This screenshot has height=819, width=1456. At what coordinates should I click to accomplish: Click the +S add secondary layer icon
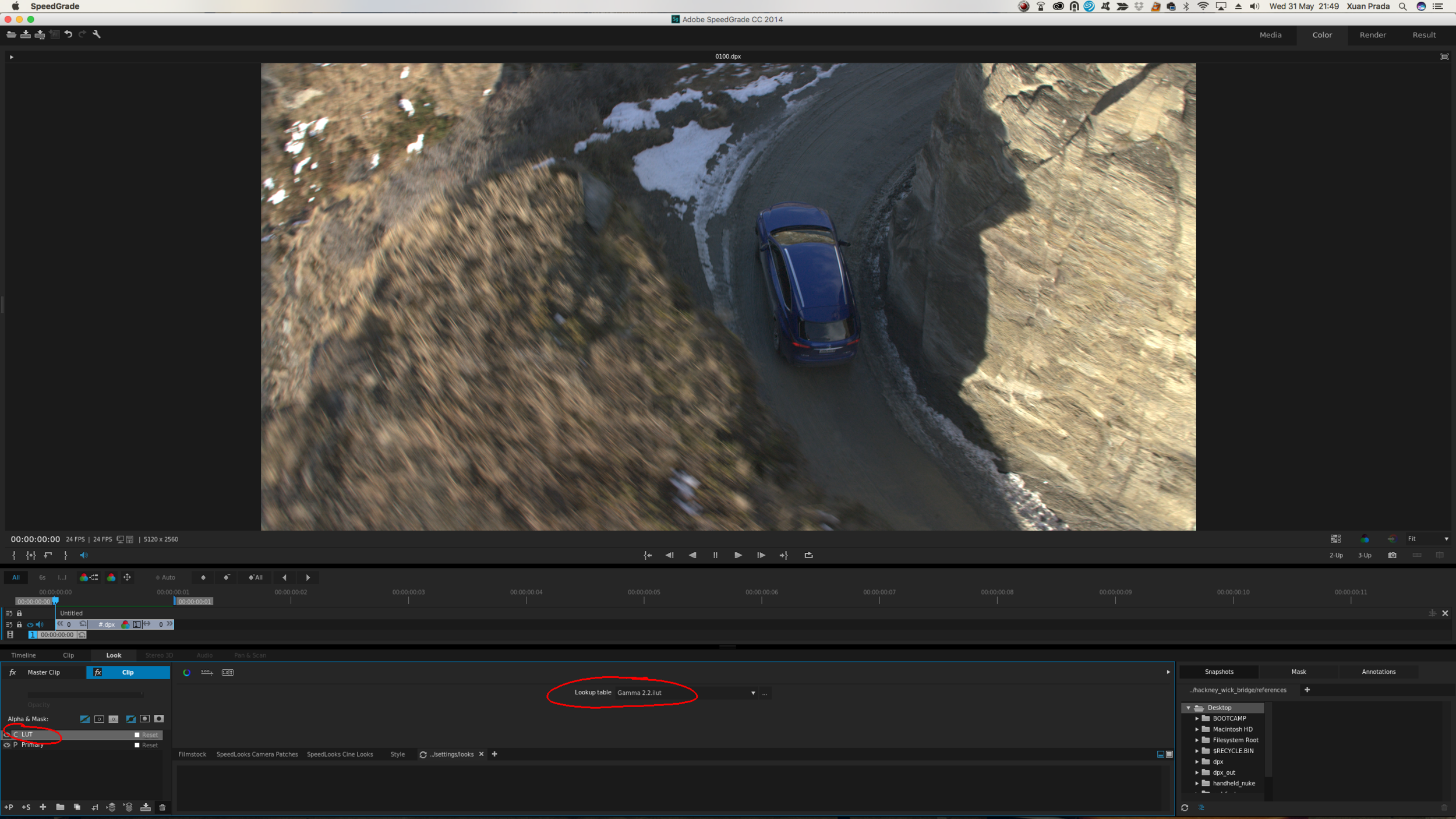point(26,807)
